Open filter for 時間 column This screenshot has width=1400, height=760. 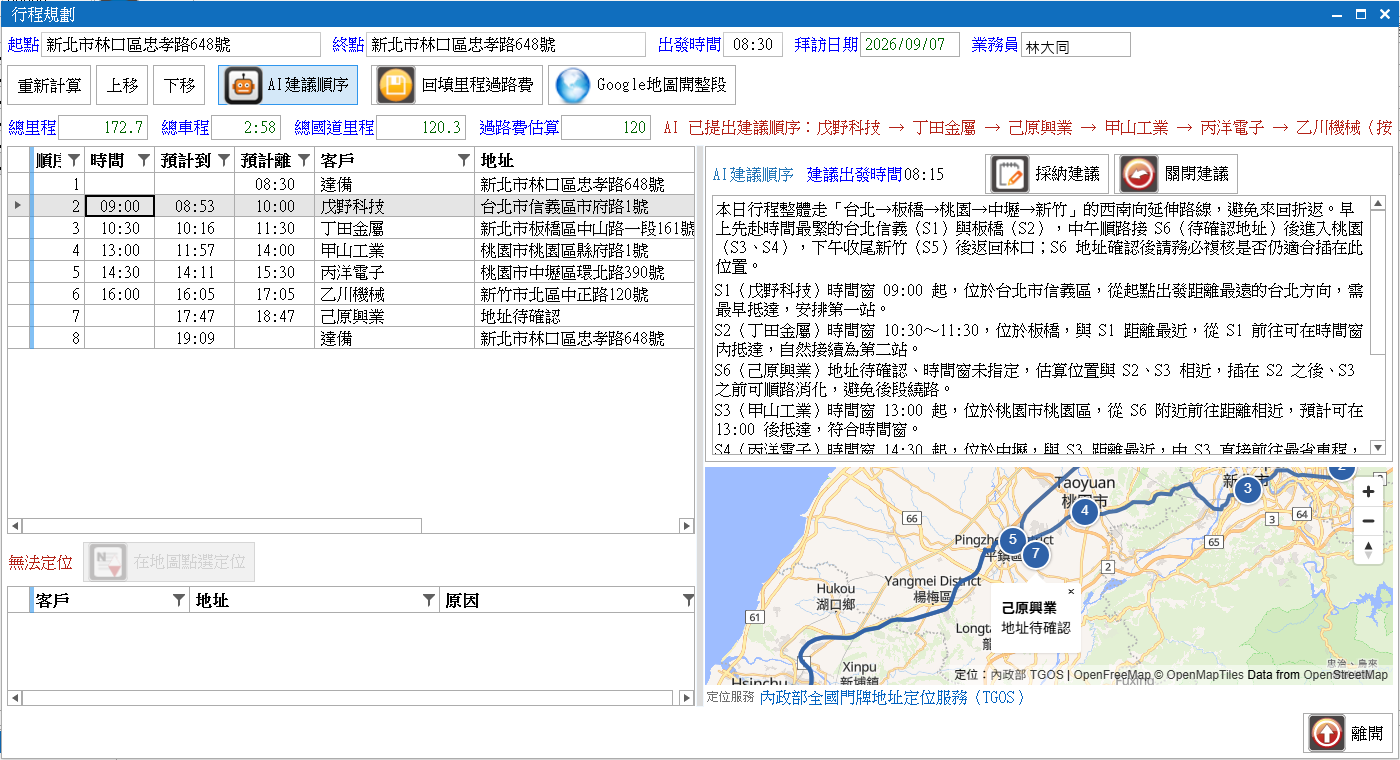(143, 160)
